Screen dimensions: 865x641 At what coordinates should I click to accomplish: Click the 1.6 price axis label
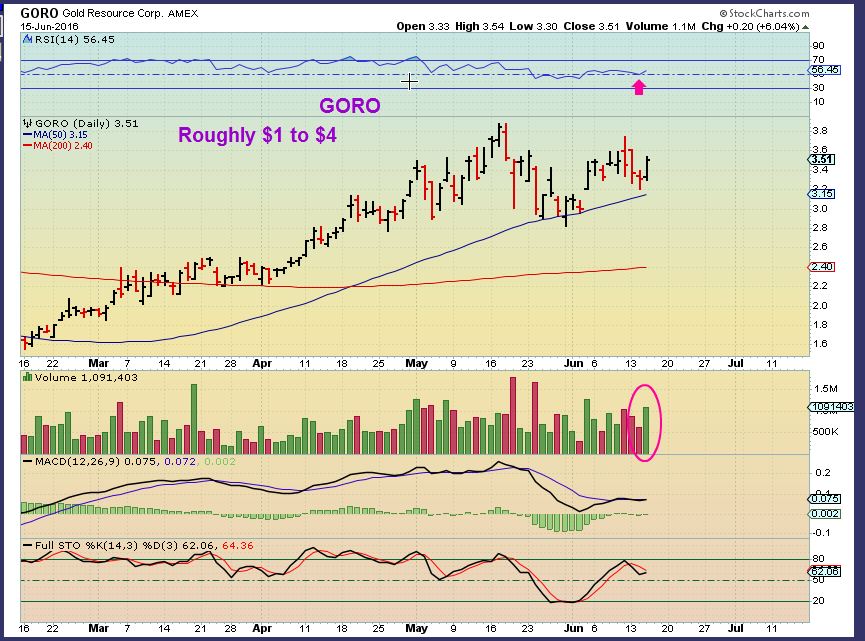[820, 344]
